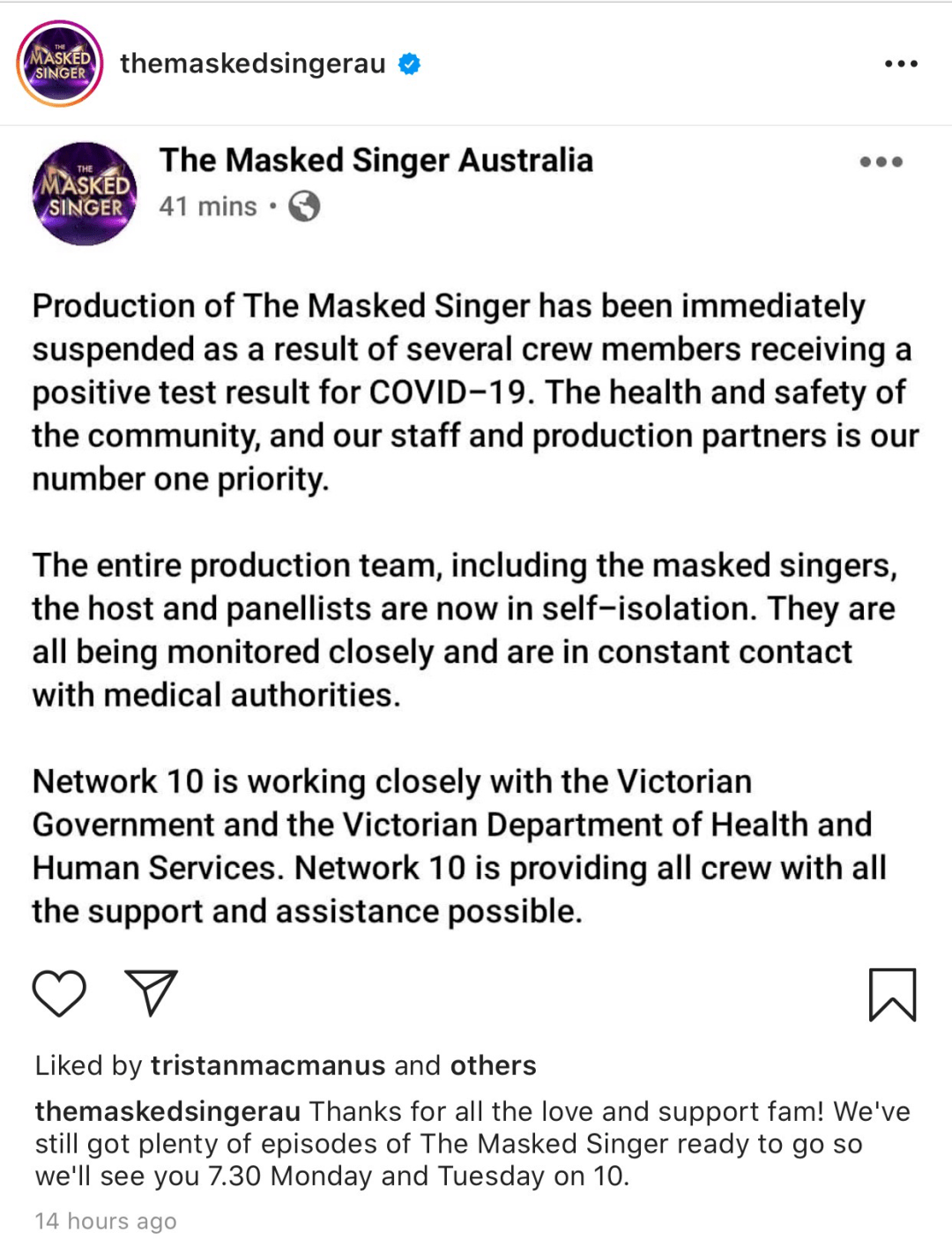This screenshot has height=1255, width=952.
Task: Open embedded Facebook post options dots
Action: [881, 161]
